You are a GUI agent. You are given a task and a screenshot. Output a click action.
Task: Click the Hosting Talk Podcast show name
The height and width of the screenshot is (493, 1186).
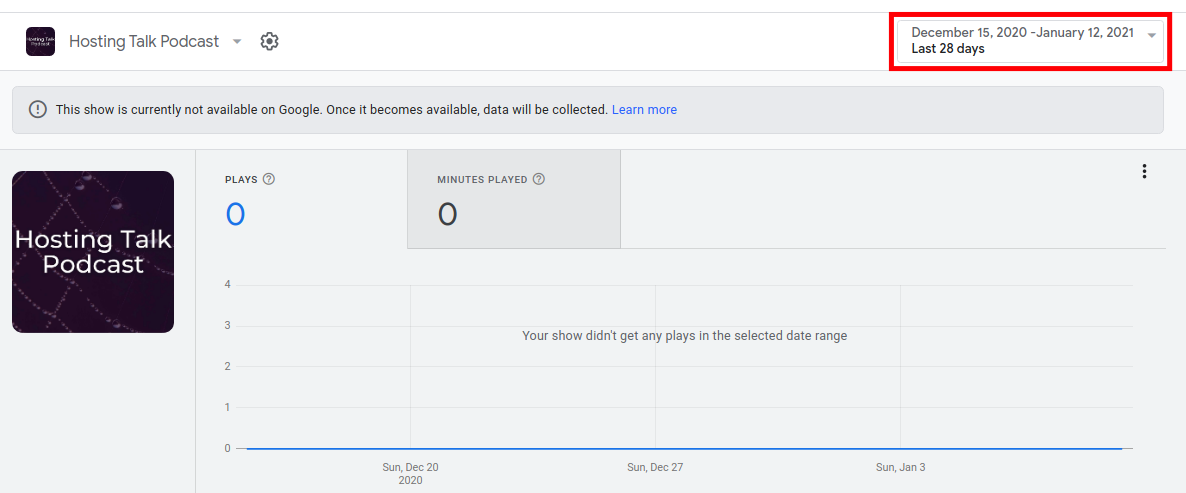pos(144,41)
